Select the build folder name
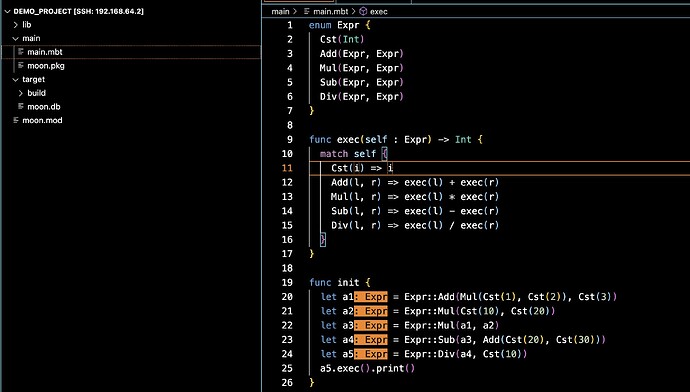 click(37, 93)
